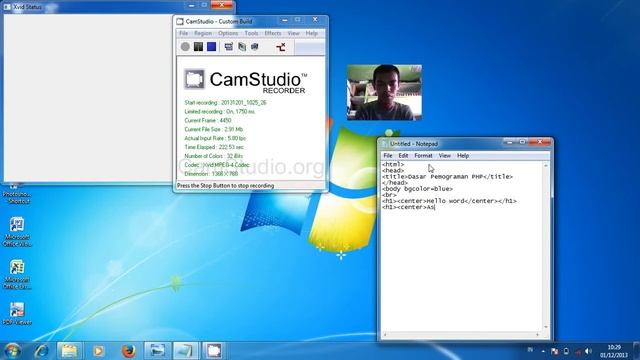This screenshot has height=360, width=640.
Task: Click the volume speaker icon in system tray
Action: pyautogui.click(x=588, y=351)
